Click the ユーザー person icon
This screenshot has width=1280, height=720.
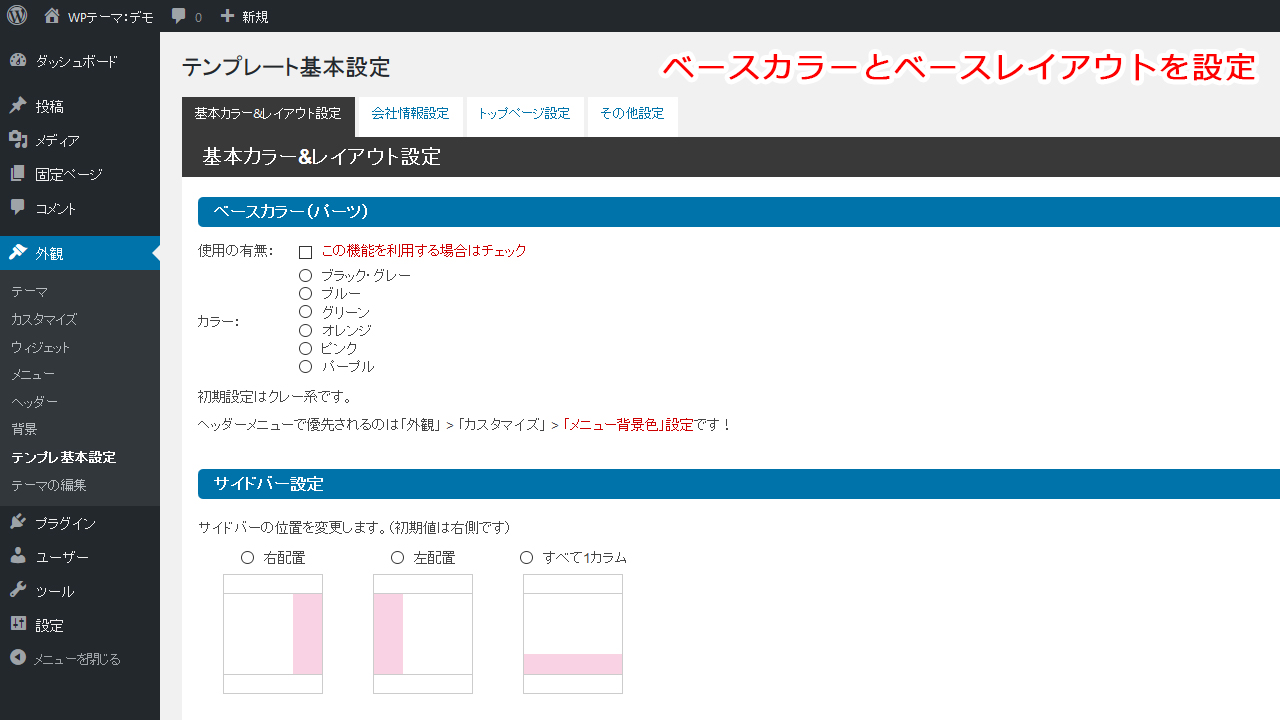[18, 556]
